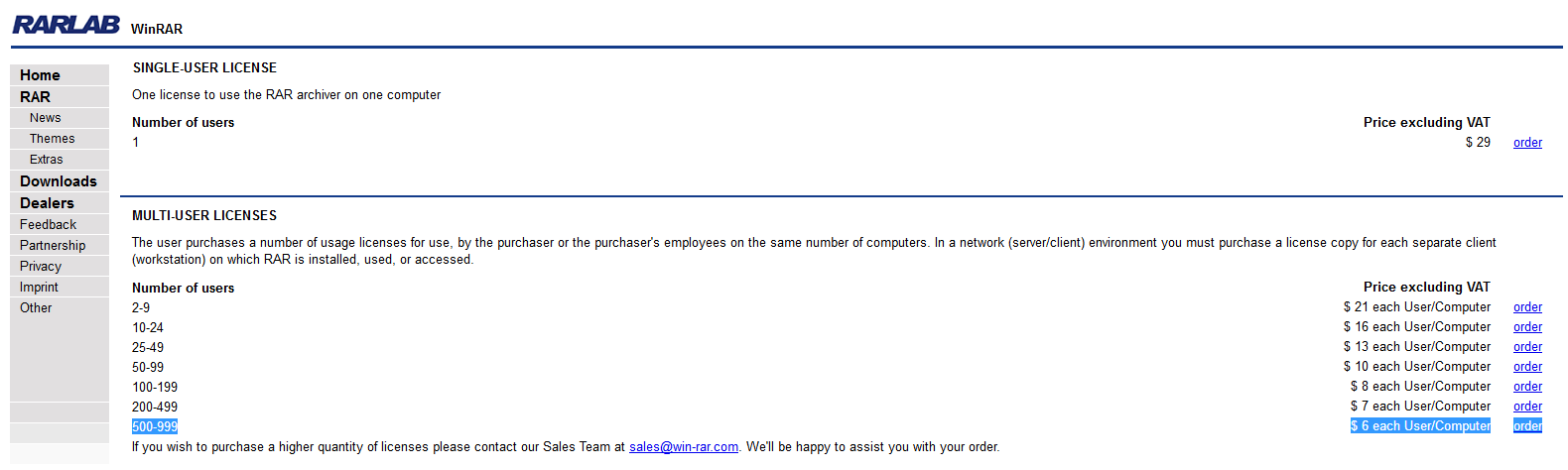1568x470 pixels.
Task: Open the Privacy page
Action: pos(41,267)
